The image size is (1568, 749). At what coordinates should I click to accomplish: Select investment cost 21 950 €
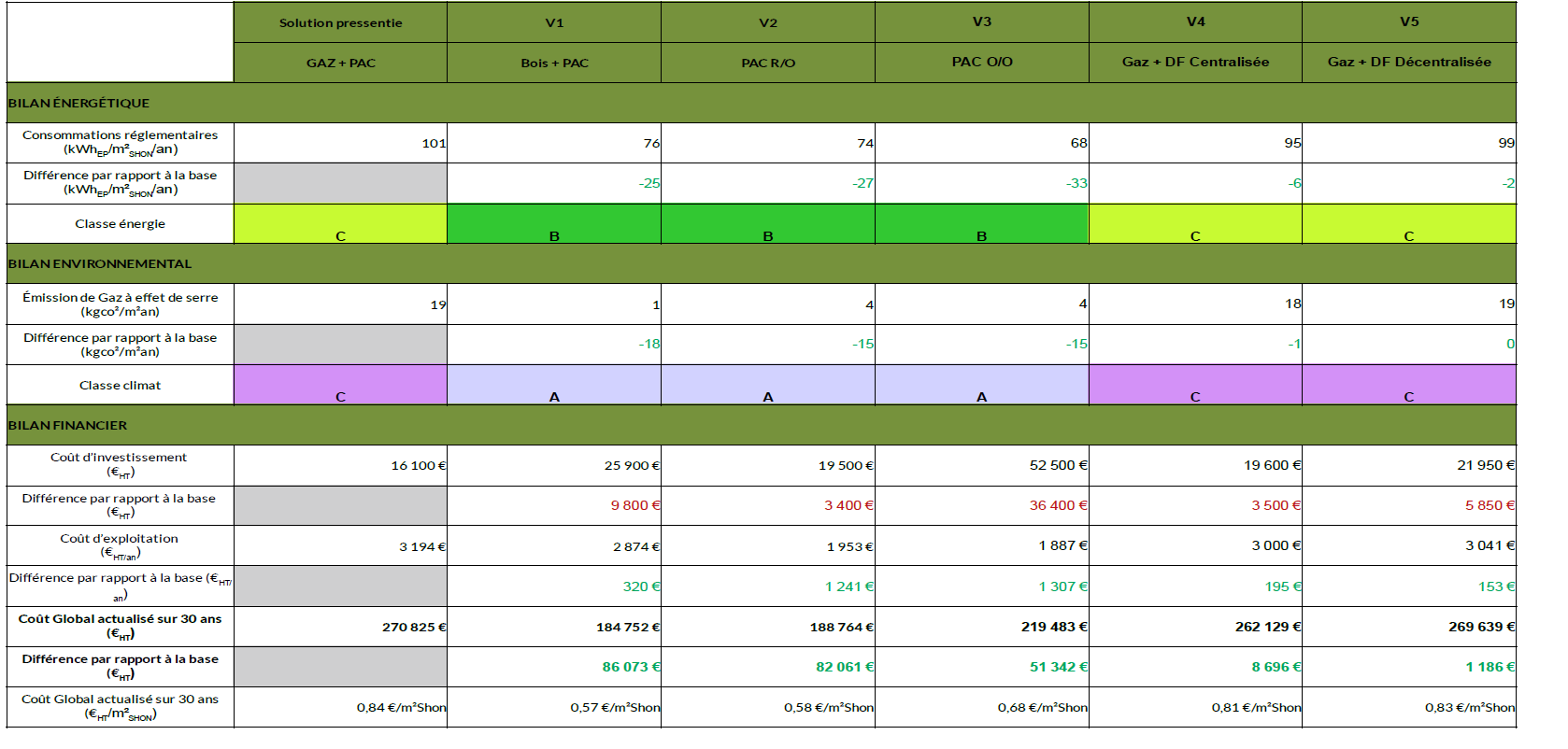[x=1409, y=465]
